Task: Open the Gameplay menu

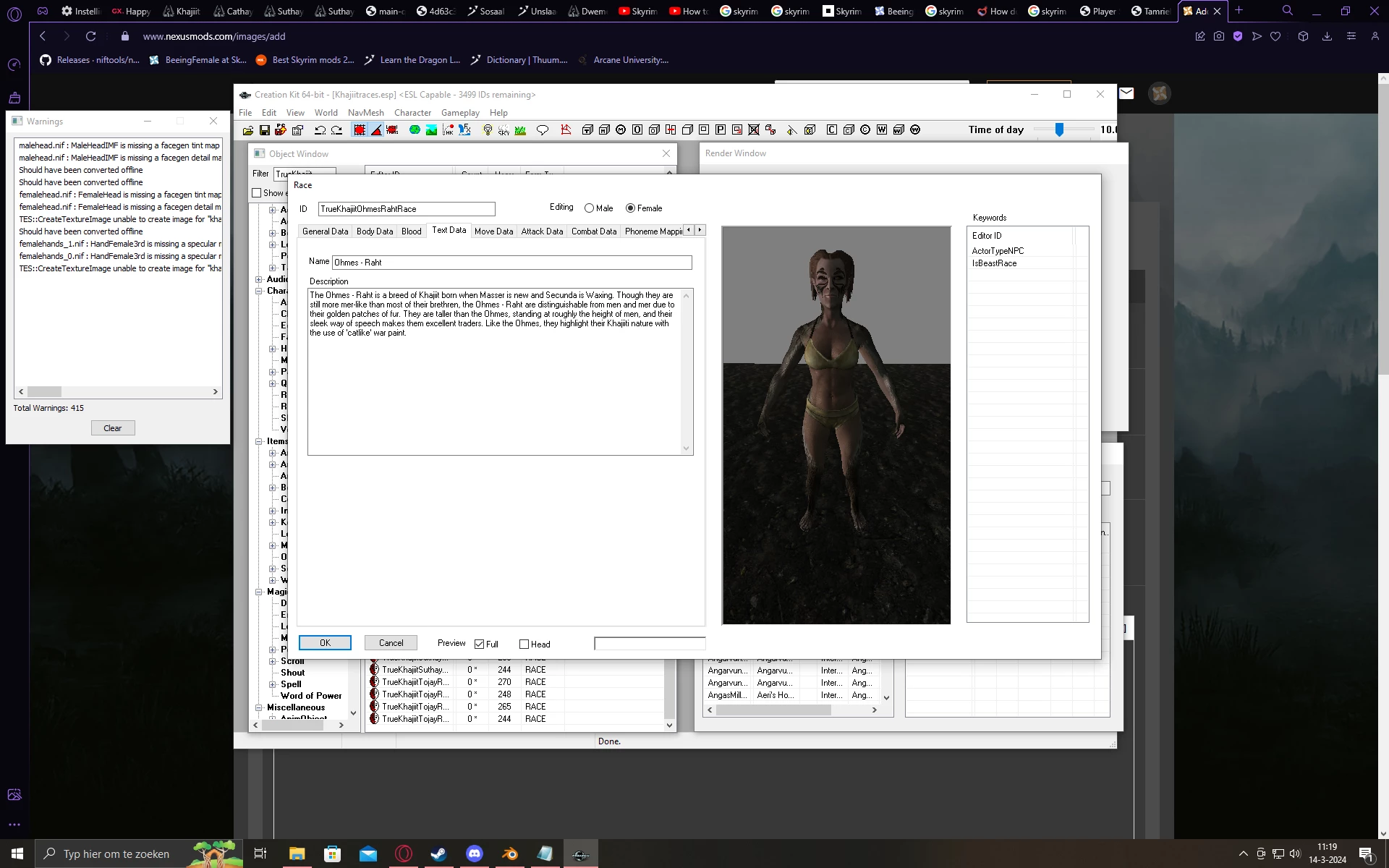Action: (x=460, y=113)
